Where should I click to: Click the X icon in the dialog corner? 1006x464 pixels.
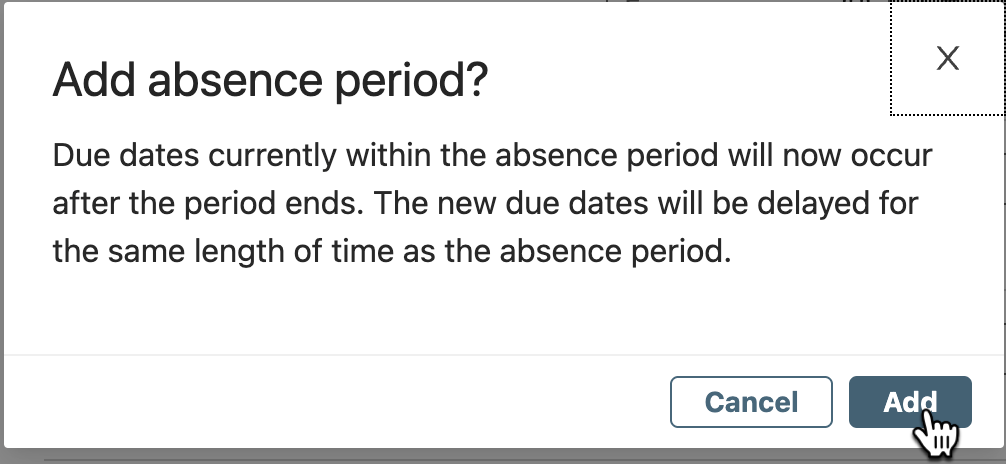click(947, 58)
